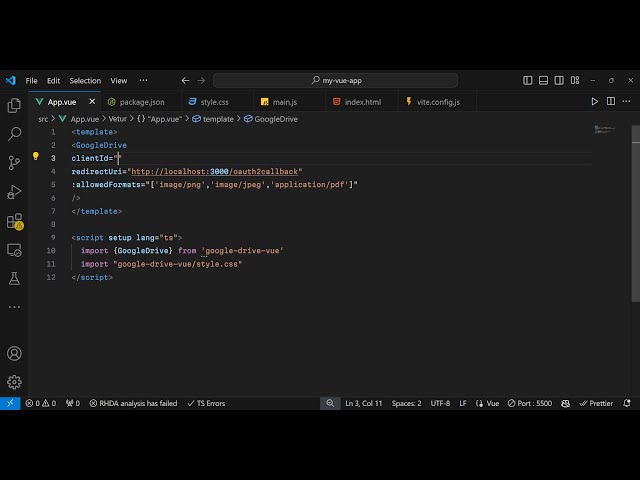This screenshot has width=640, height=480.
Task: Open the Manage gear icon
Action: (x=14, y=381)
